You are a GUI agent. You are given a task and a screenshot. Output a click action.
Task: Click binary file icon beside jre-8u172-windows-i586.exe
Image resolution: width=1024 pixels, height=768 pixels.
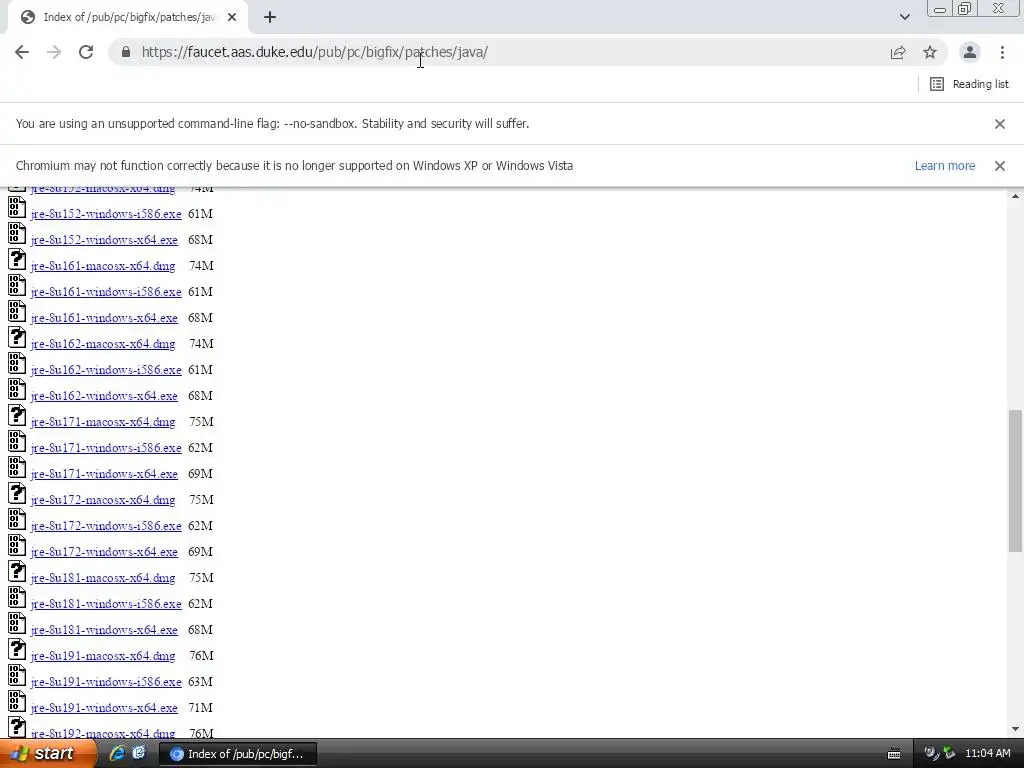point(17,520)
